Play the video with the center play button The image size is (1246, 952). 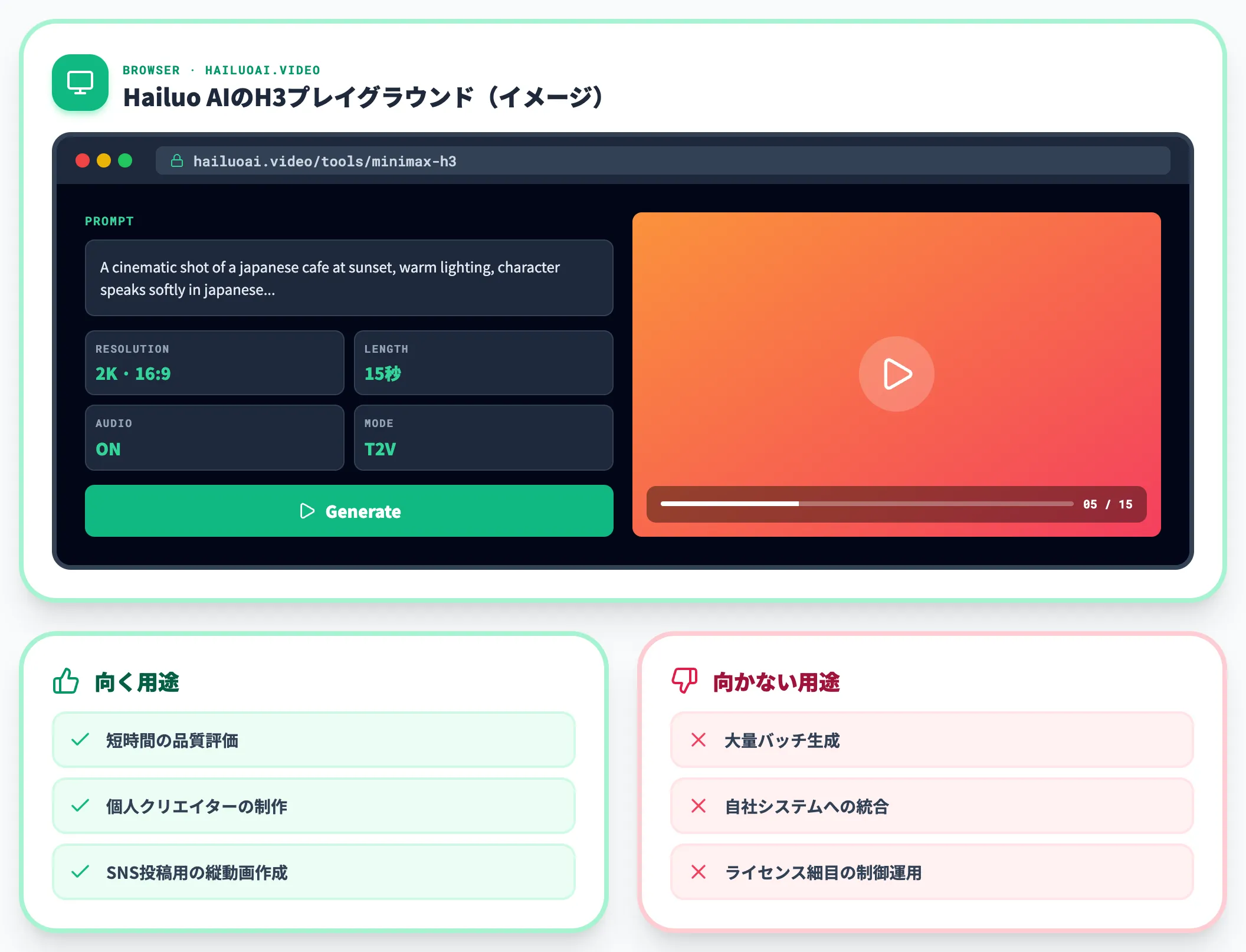pyautogui.click(x=896, y=374)
